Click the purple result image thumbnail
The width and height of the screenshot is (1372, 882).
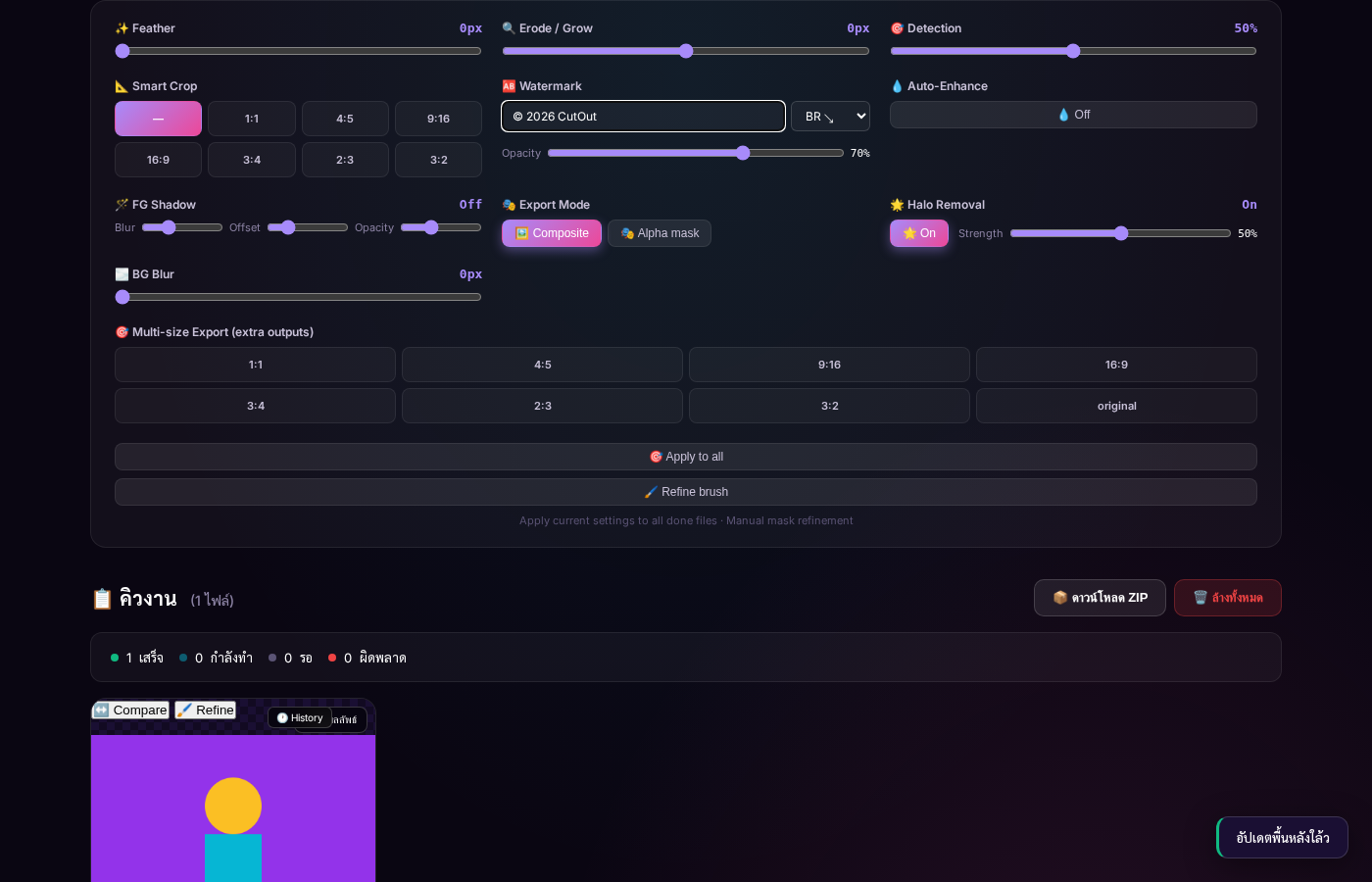tap(233, 808)
